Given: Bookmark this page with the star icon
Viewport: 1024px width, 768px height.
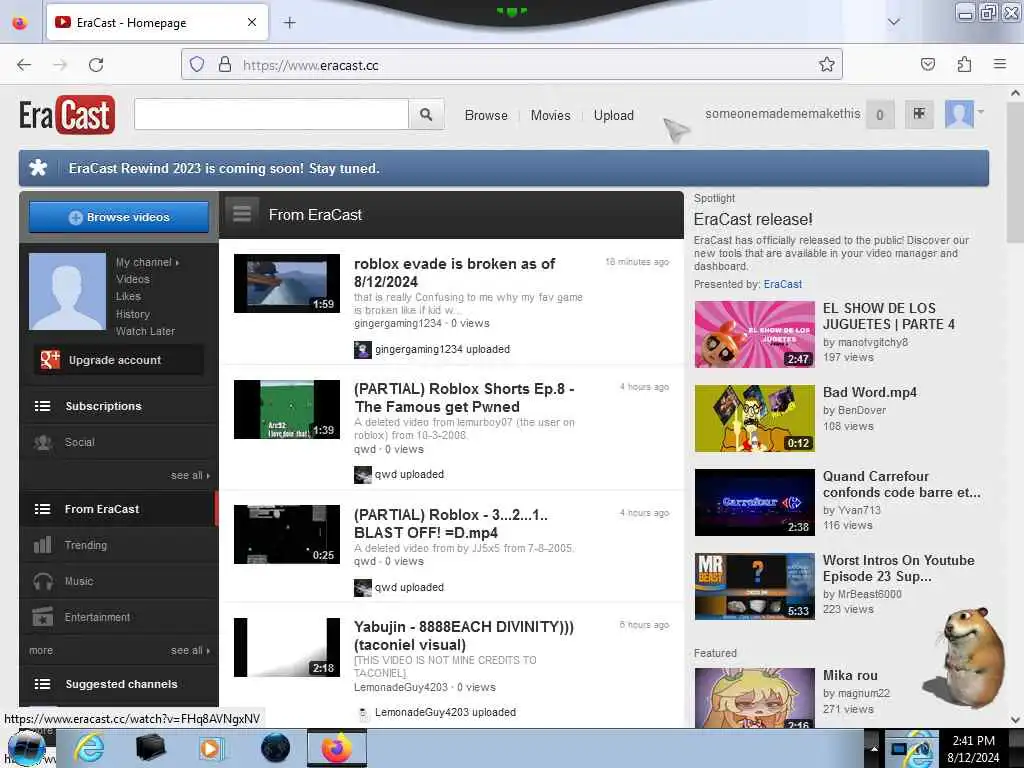Looking at the screenshot, I should (827, 64).
